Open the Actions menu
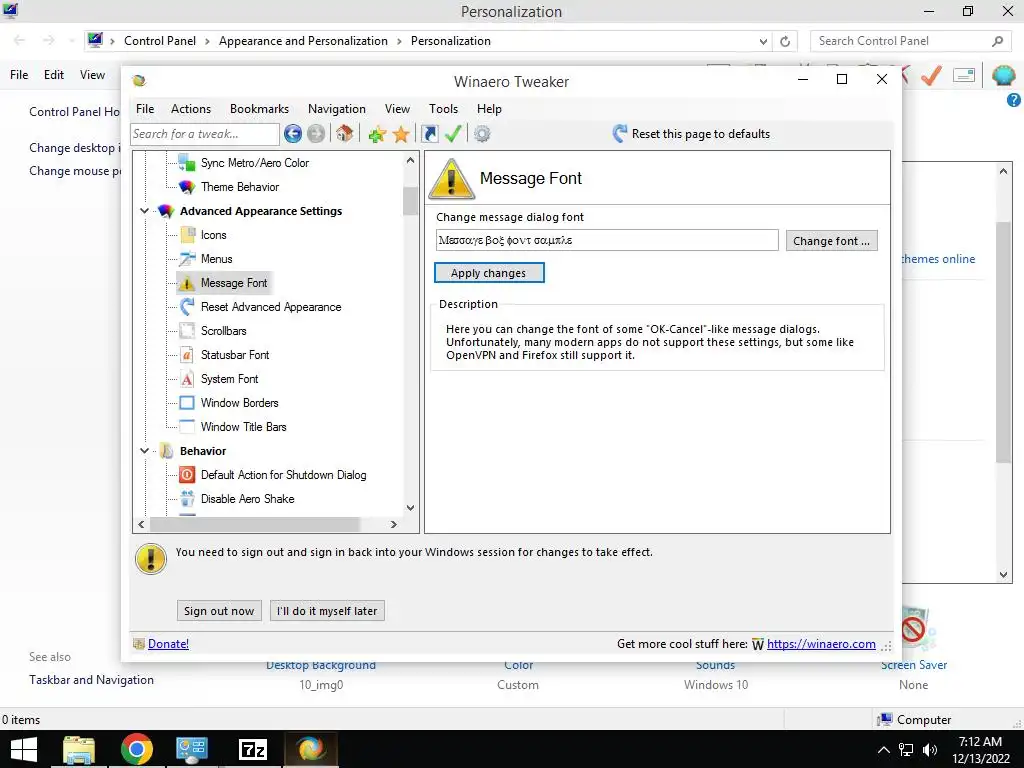Screen dimensions: 1024x768 click(191, 109)
